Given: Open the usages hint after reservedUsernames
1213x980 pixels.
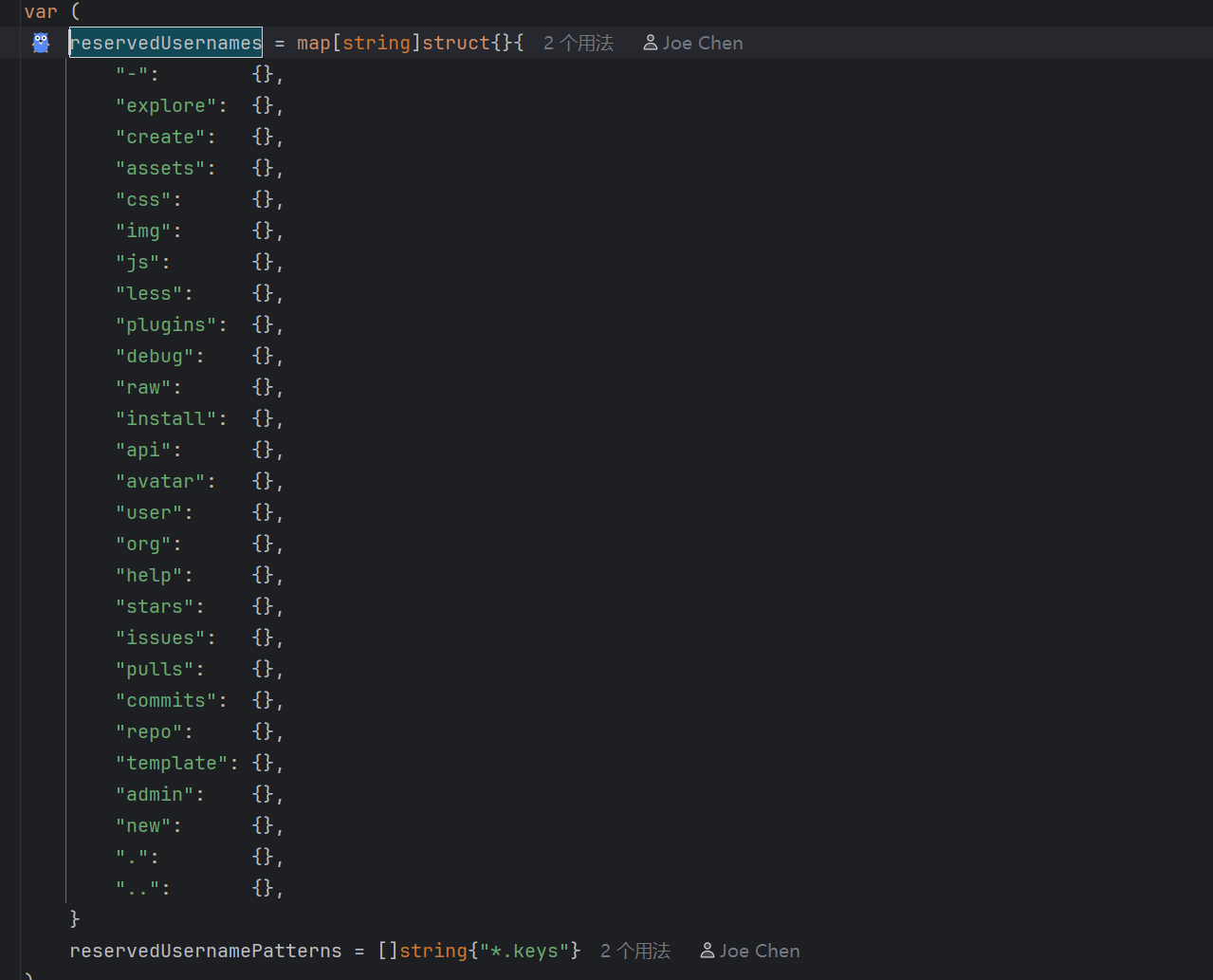Looking at the screenshot, I should pos(579,43).
